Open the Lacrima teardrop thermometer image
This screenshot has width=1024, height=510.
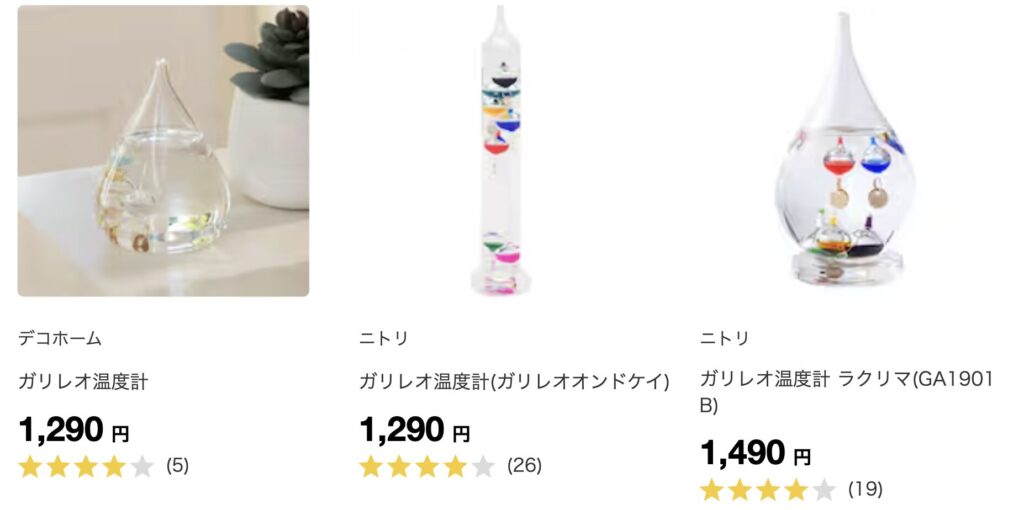[x=845, y=151]
